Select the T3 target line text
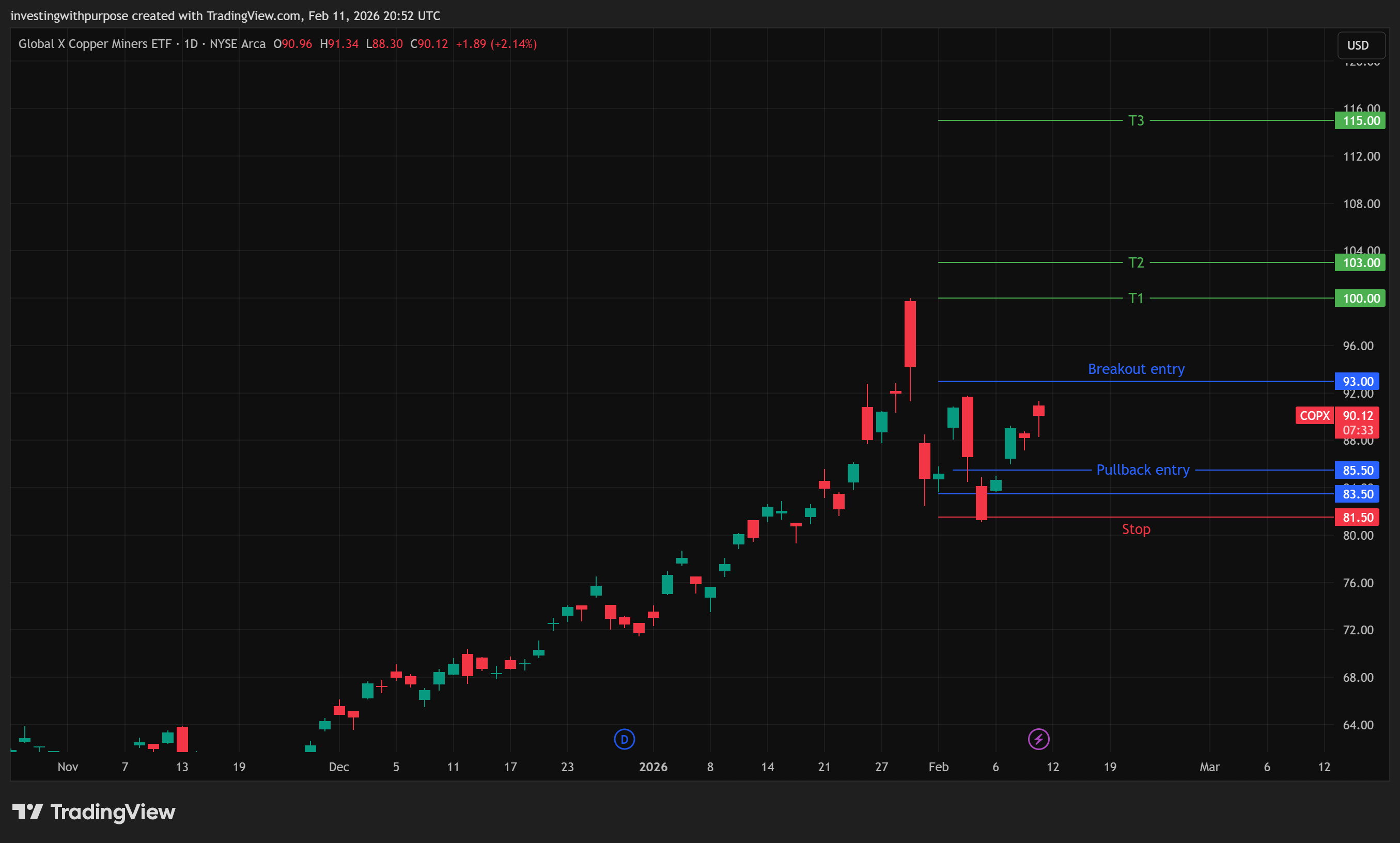The image size is (1400, 843). click(x=1135, y=120)
